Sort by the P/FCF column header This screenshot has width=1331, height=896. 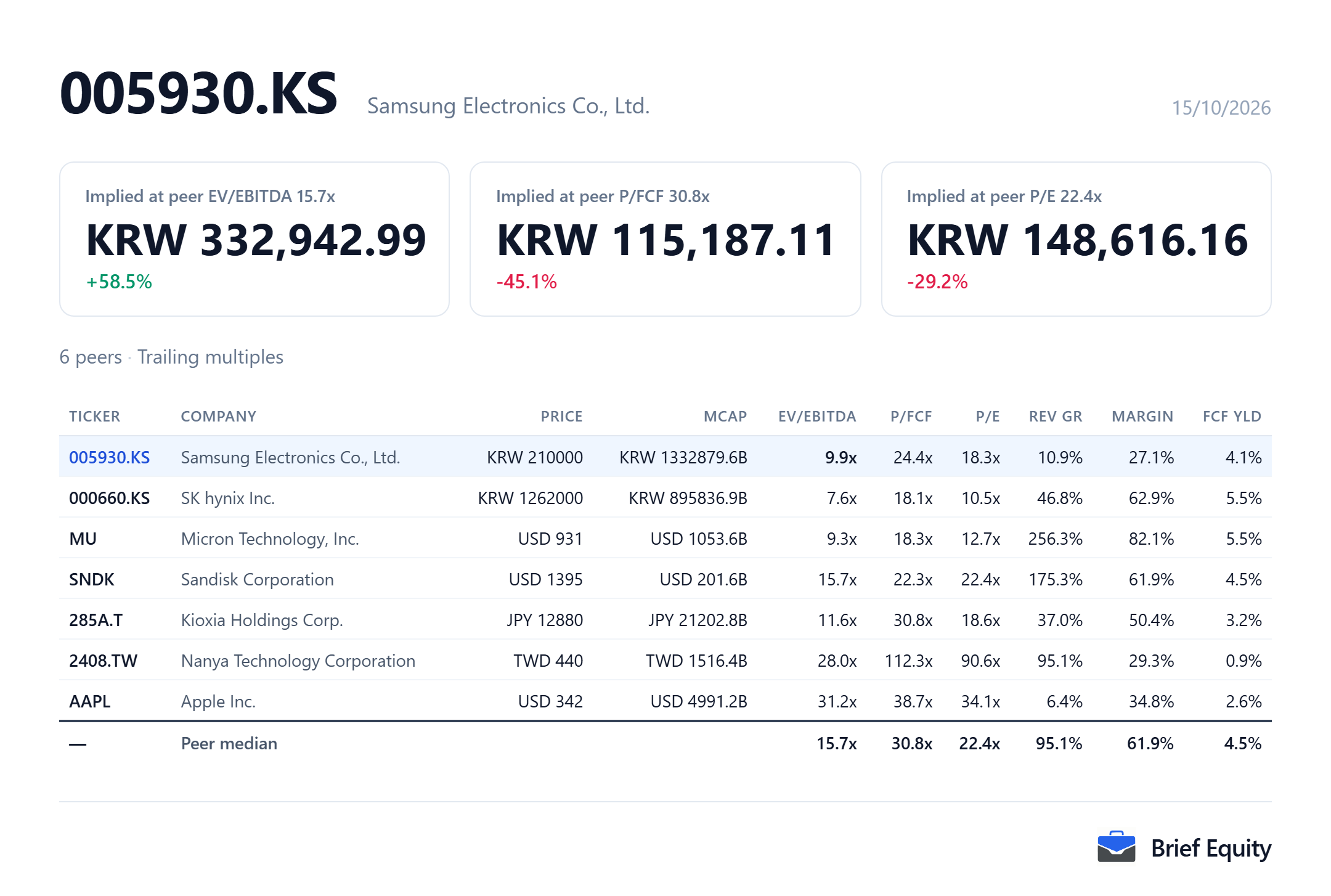pyautogui.click(x=911, y=417)
